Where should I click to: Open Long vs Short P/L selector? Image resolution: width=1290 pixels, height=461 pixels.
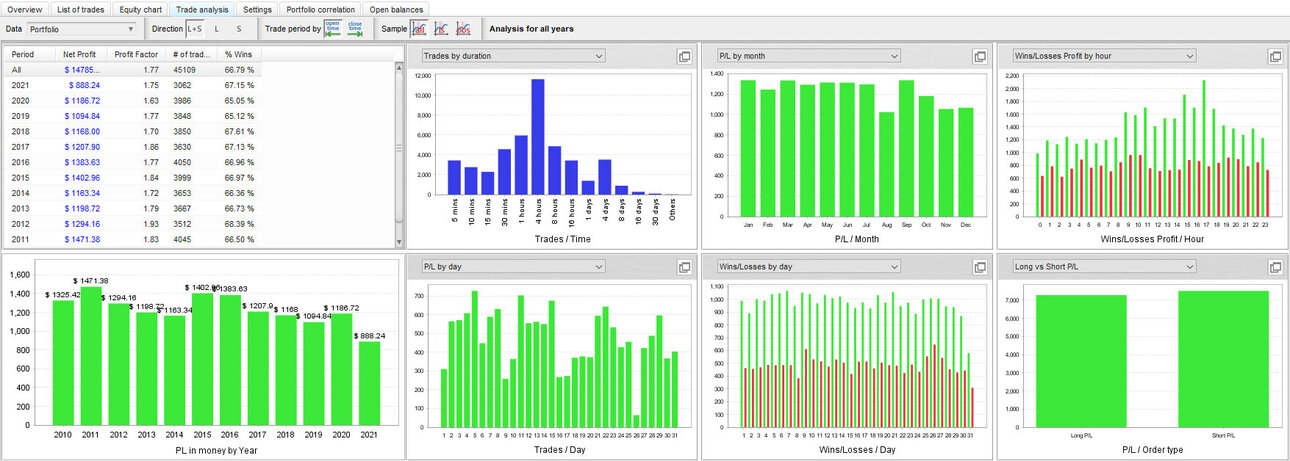tap(1104, 267)
